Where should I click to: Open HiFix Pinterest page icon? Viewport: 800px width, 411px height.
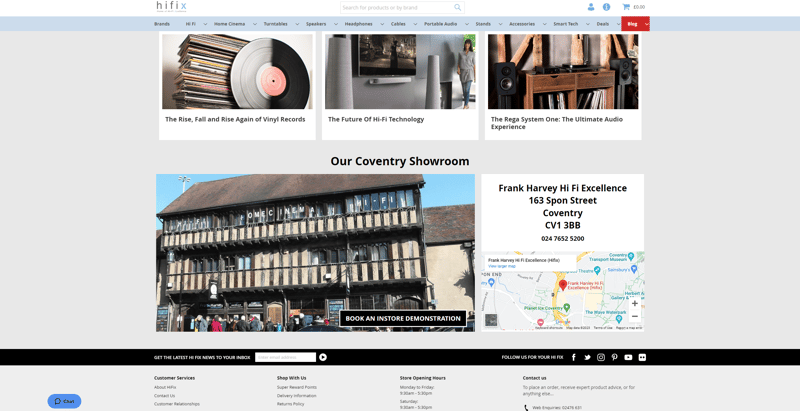pos(614,357)
